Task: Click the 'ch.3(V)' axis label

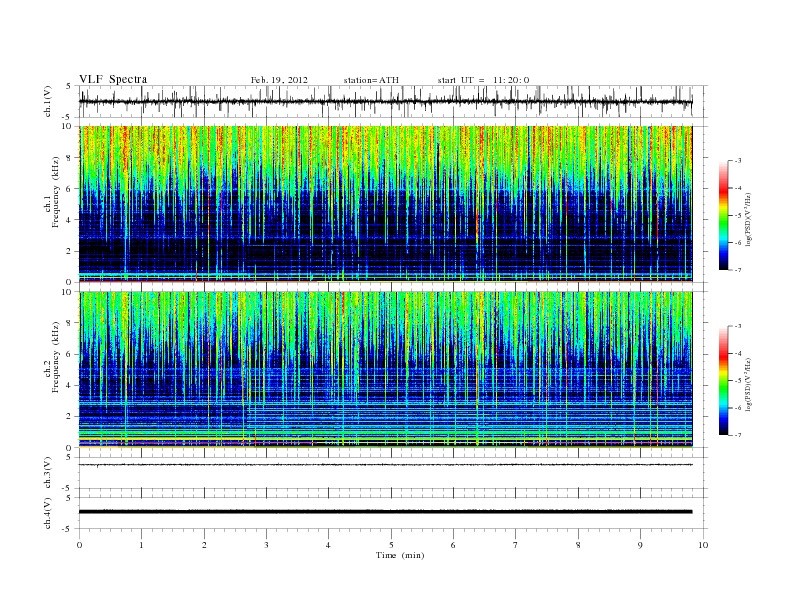Action: coord(48,474)
